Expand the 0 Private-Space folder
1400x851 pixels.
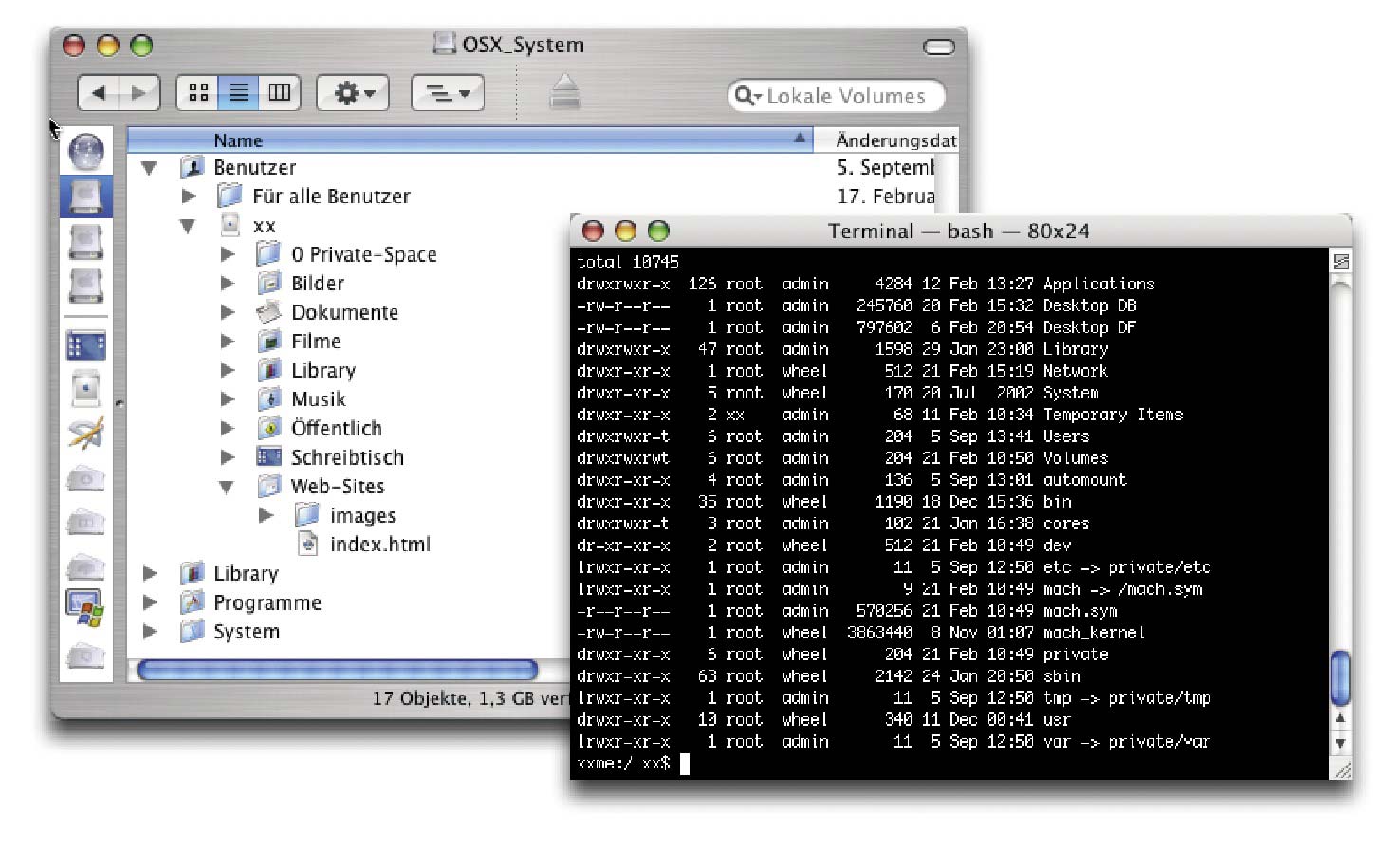tap(228, 254)
